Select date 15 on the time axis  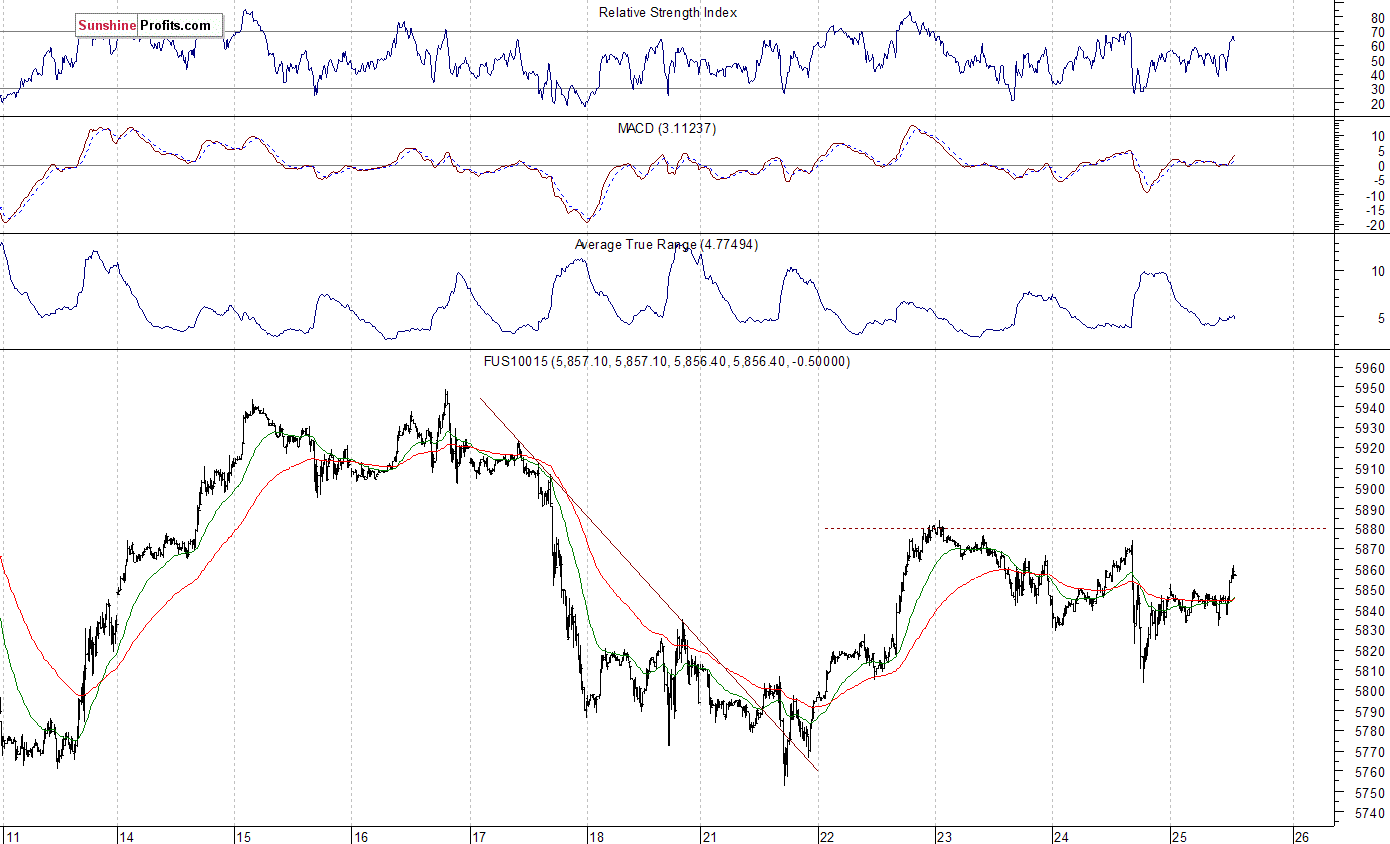point(243,836)
